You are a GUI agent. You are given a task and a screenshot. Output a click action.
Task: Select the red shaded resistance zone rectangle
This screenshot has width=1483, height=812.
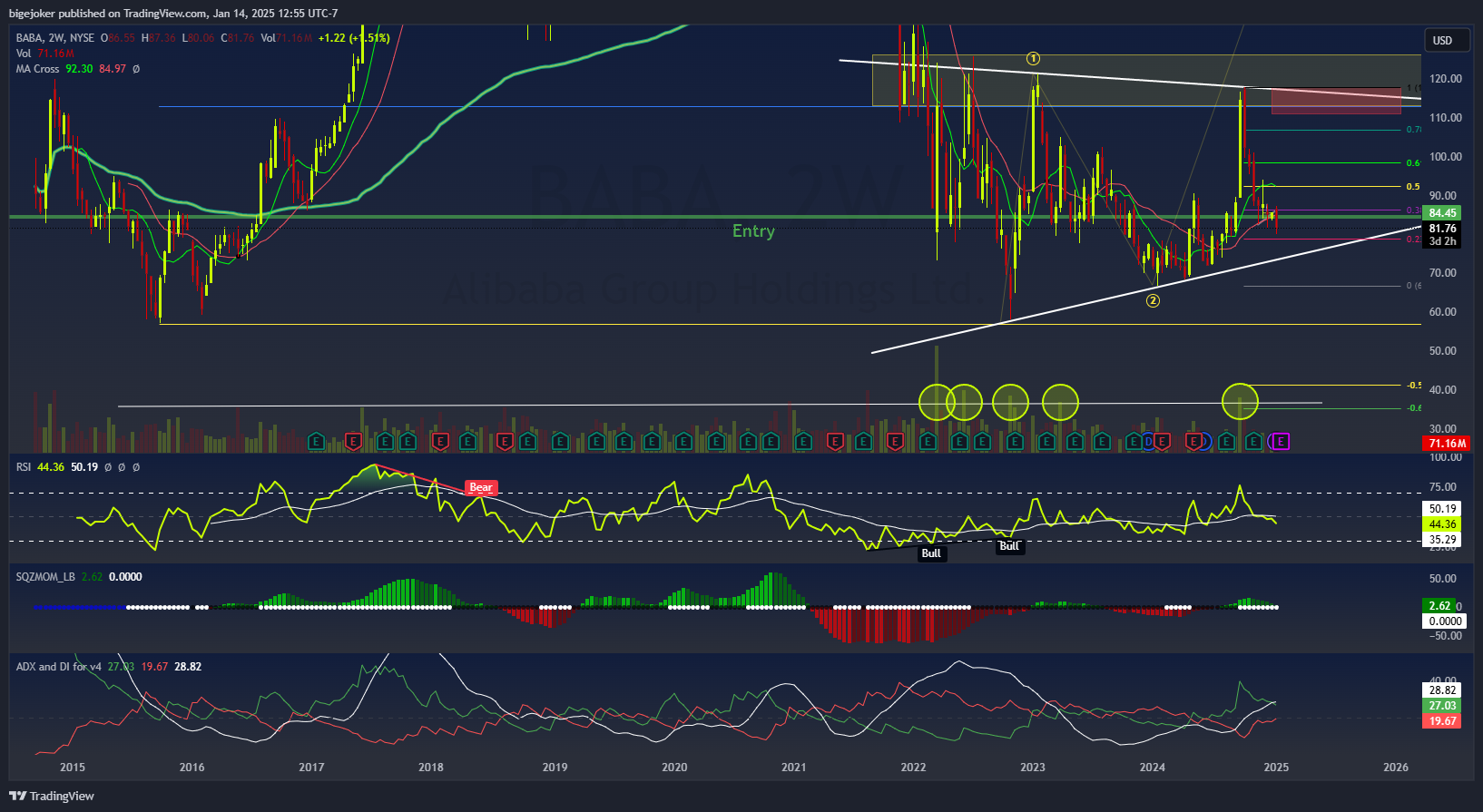(1336, 101)
